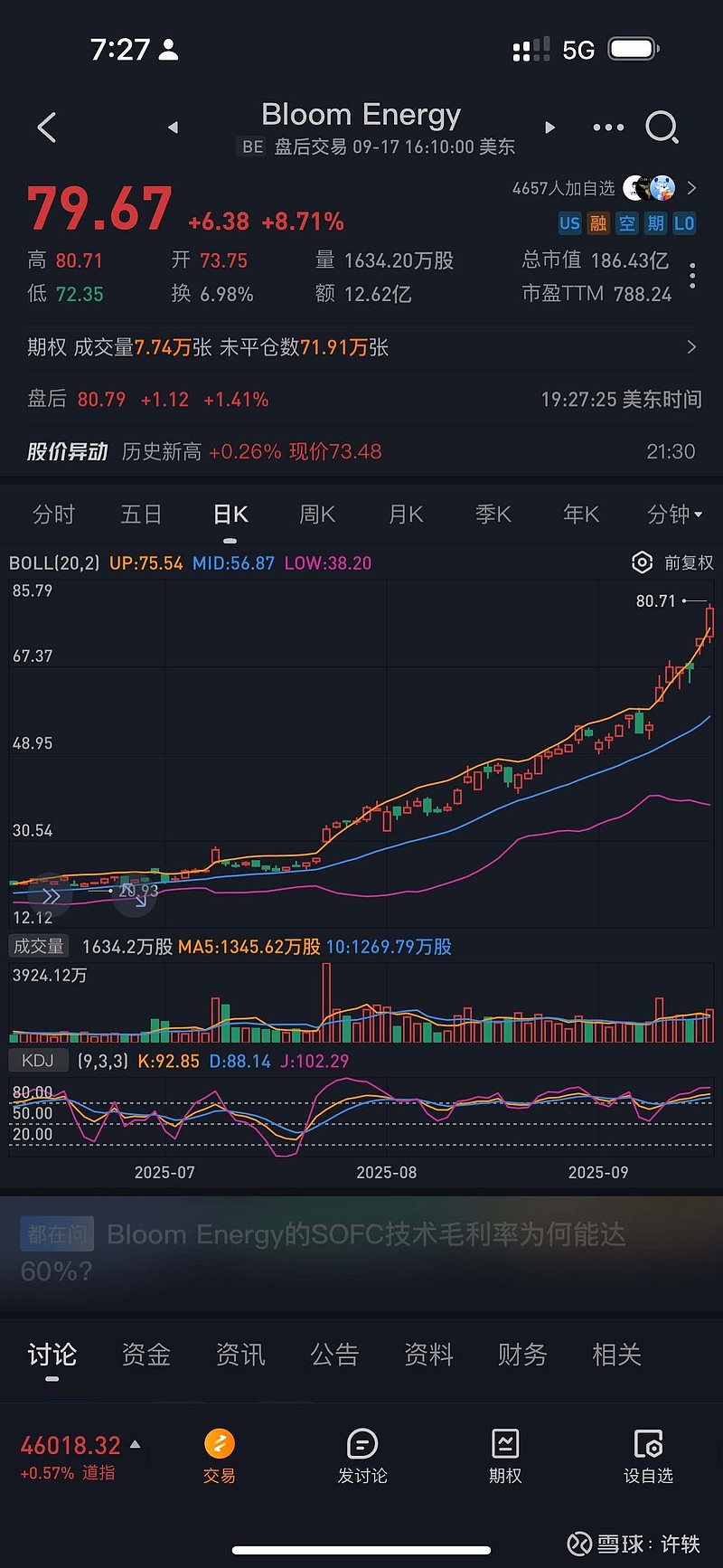Tap the 量 1634.20万股 volume value
The image size is (723, 1568).
click(384, 260)
